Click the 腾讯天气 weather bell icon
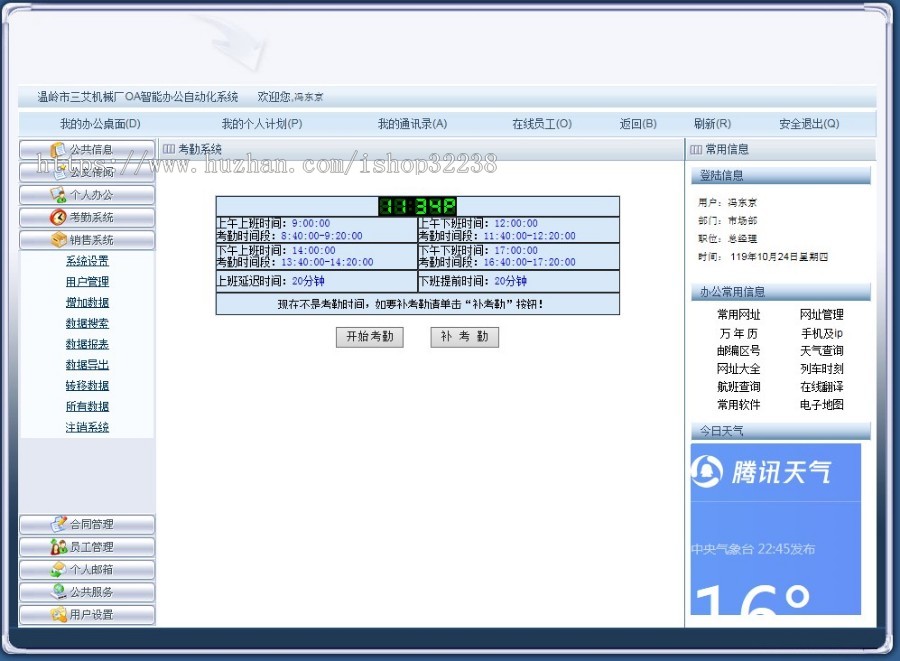Image resolution: width=900 pixels, height=661 pixels. [x=706, y=472]
